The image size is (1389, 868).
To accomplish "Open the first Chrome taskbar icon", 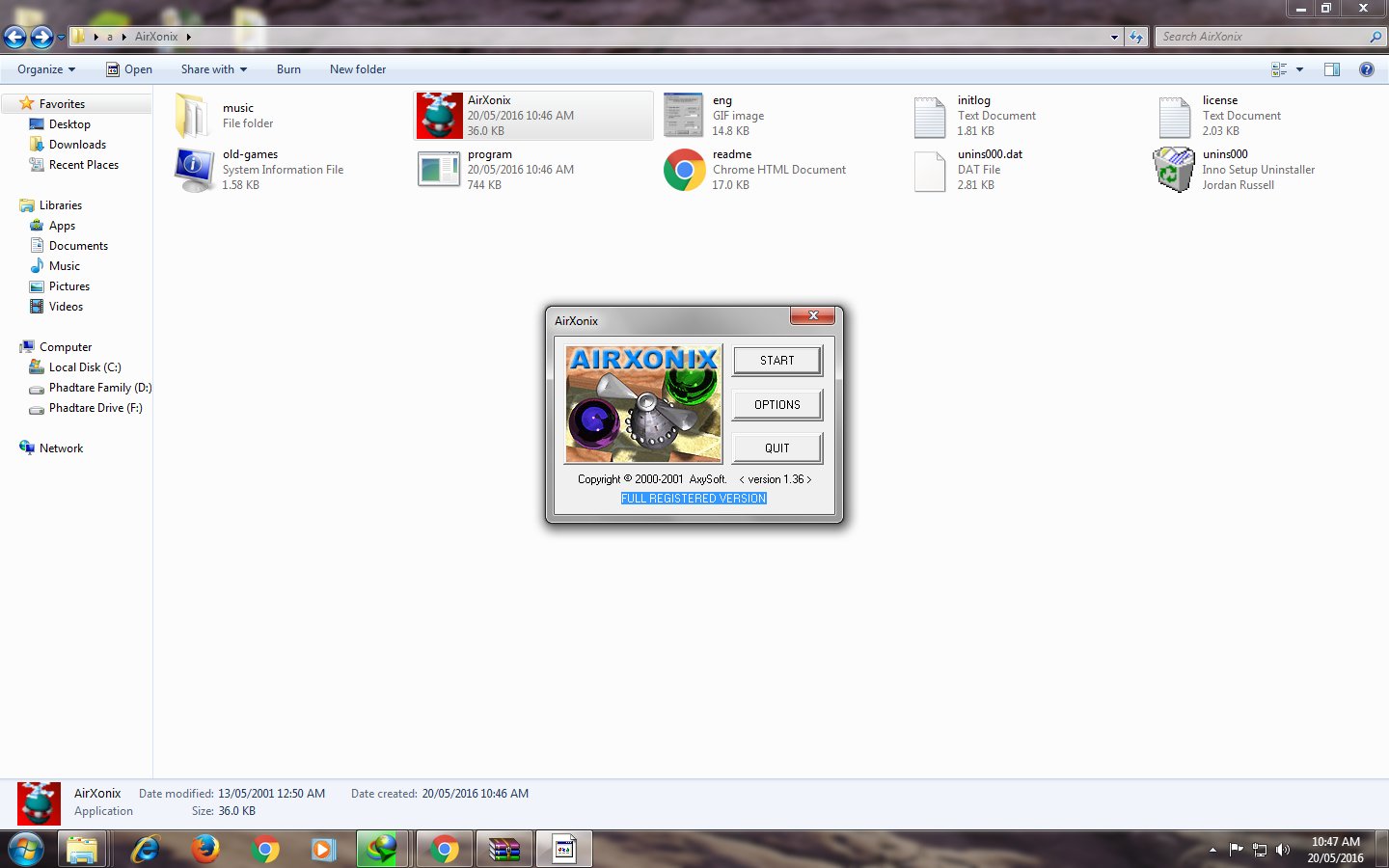I will [x=264, y=850].
